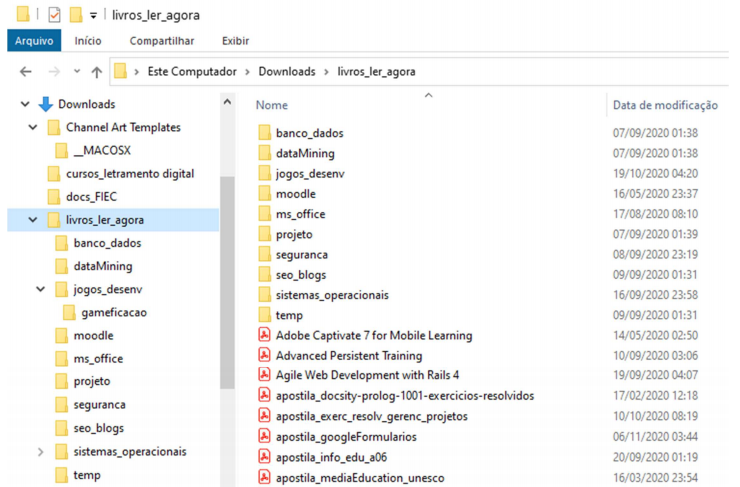Select Agile Web Development with Rails 4
740x487 pixels.
click(367, 375)
